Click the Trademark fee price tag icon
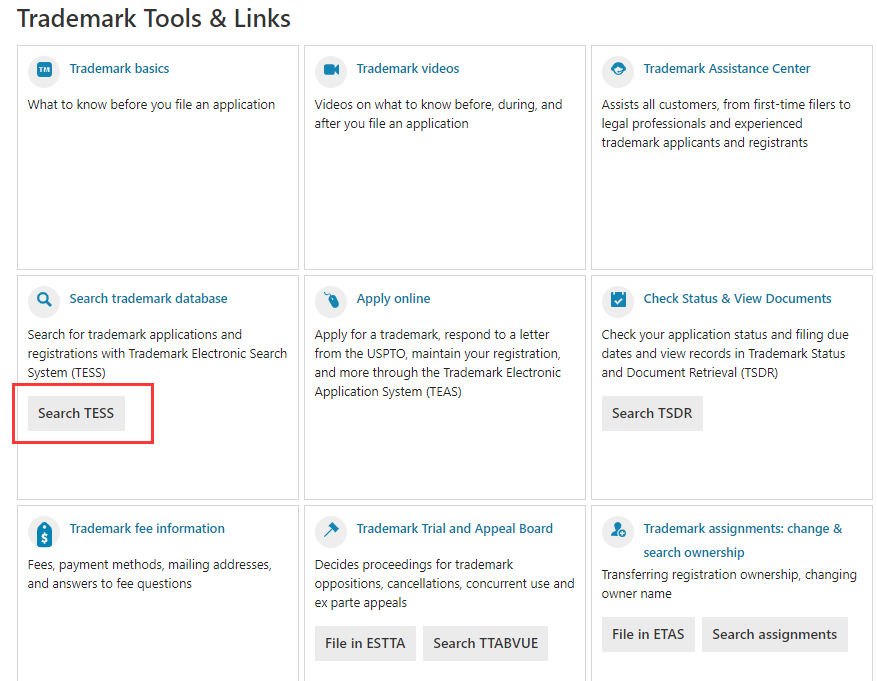This screenshot has height=681, width=877. click(x=44, y=532)
